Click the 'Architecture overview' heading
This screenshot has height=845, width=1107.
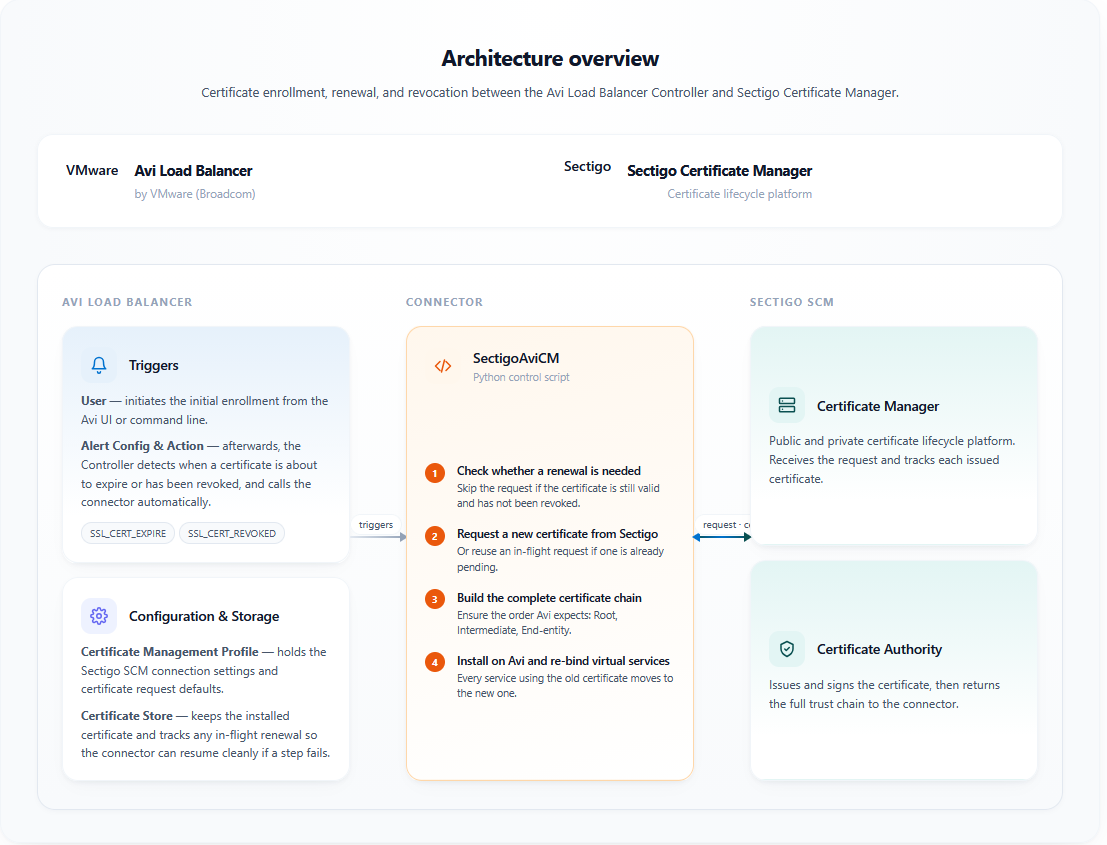[550, 59]
